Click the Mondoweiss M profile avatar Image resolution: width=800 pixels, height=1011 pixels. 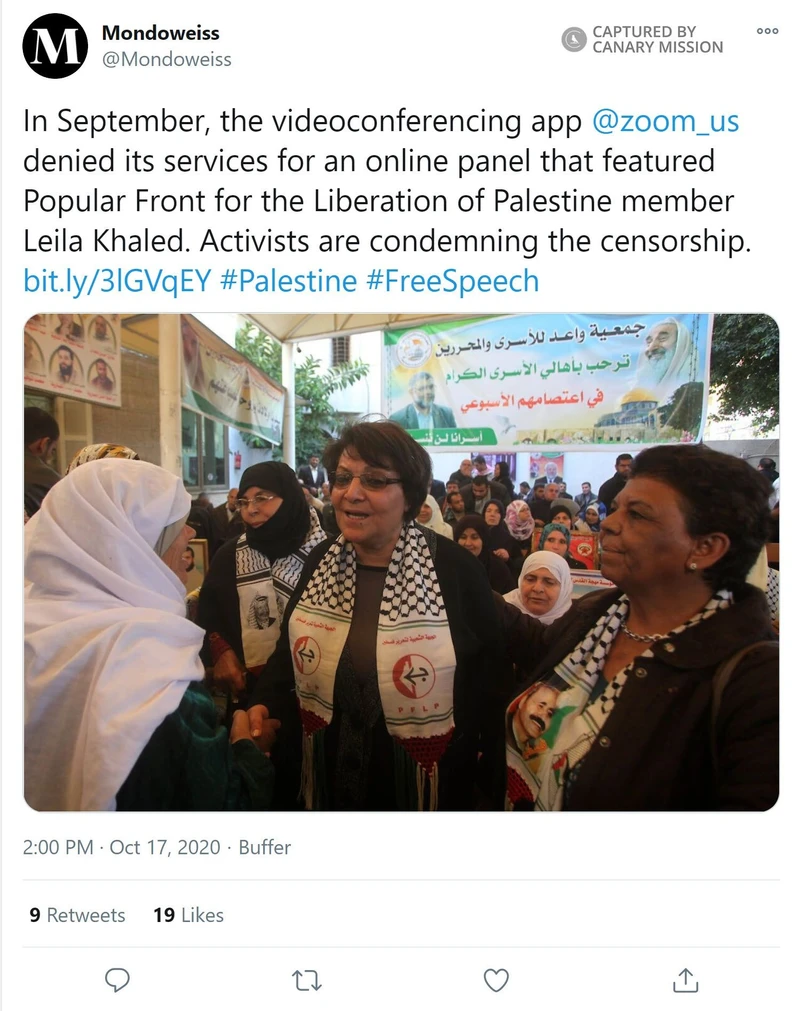point(55,46)
